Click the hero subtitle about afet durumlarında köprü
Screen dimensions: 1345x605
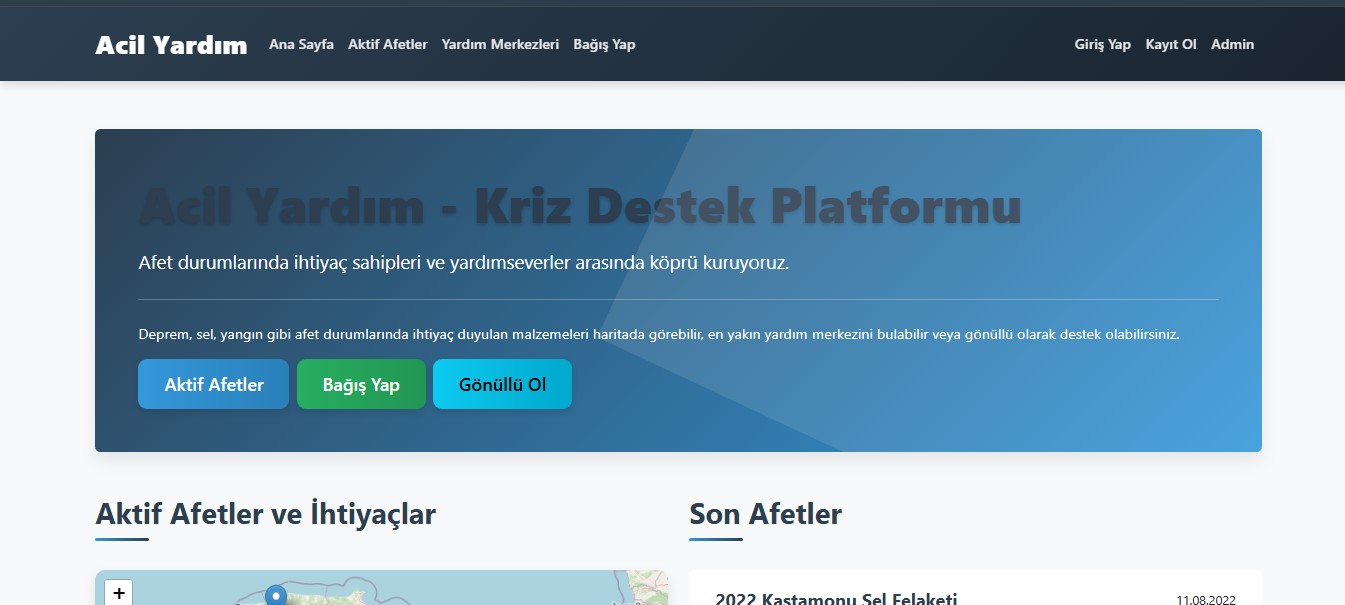pyautogui.click(x=463, y=264)
